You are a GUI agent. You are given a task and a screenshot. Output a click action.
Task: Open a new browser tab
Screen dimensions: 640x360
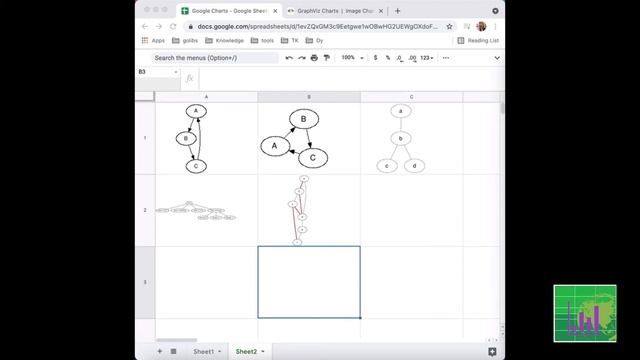(x=398, y=11)
